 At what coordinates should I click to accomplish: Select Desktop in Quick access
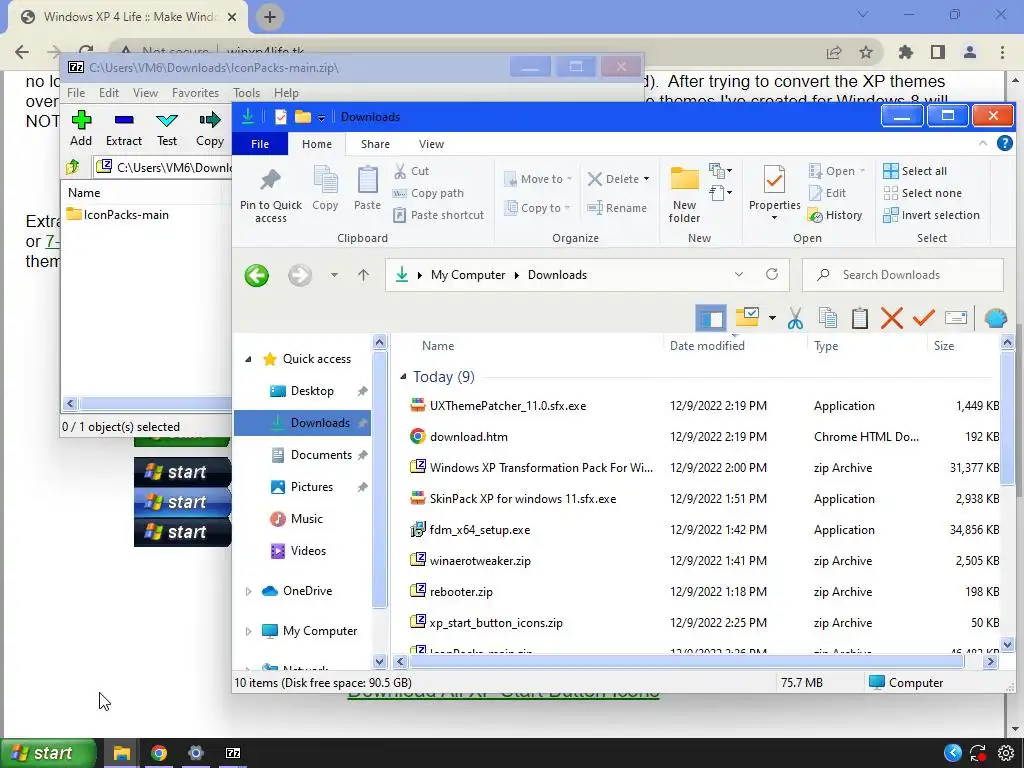pos(312,391)
